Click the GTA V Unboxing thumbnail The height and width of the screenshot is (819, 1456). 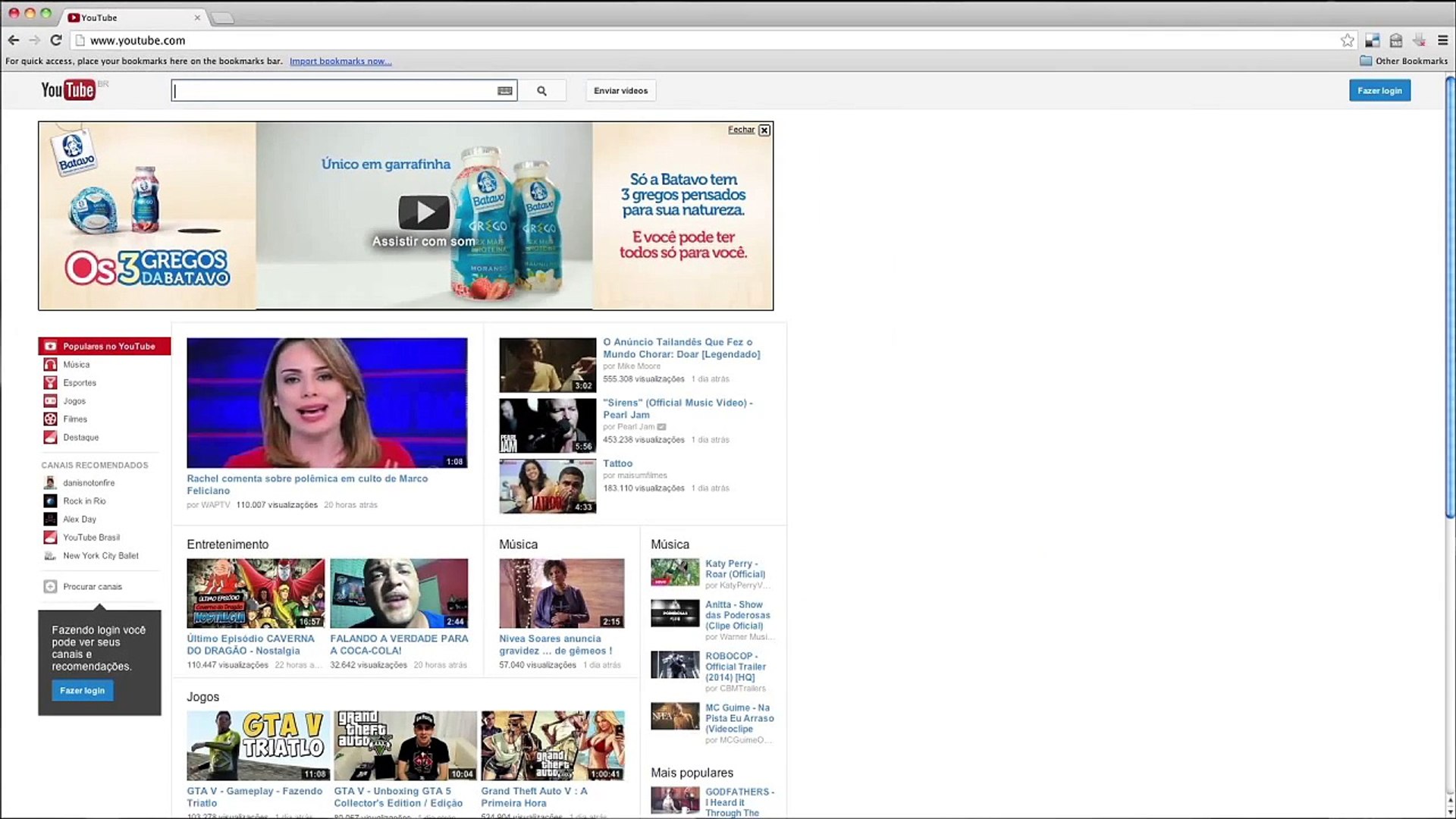[x=405, y=745]
